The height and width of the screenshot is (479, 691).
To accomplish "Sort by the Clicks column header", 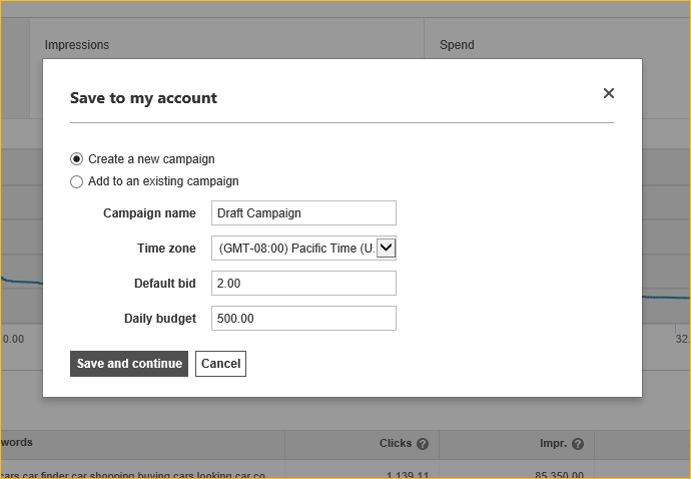I will [395, 444].
